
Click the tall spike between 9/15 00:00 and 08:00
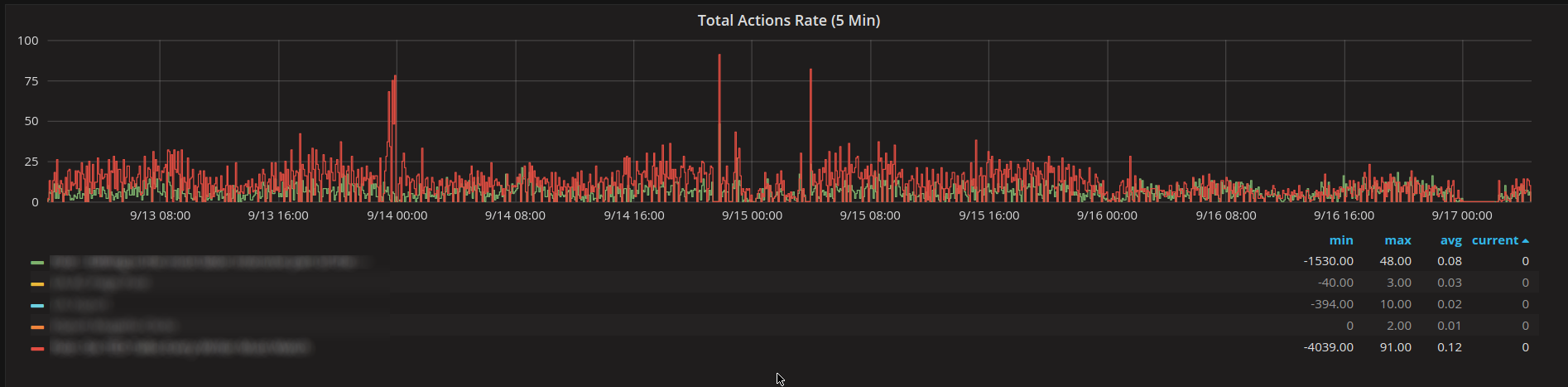810,133
